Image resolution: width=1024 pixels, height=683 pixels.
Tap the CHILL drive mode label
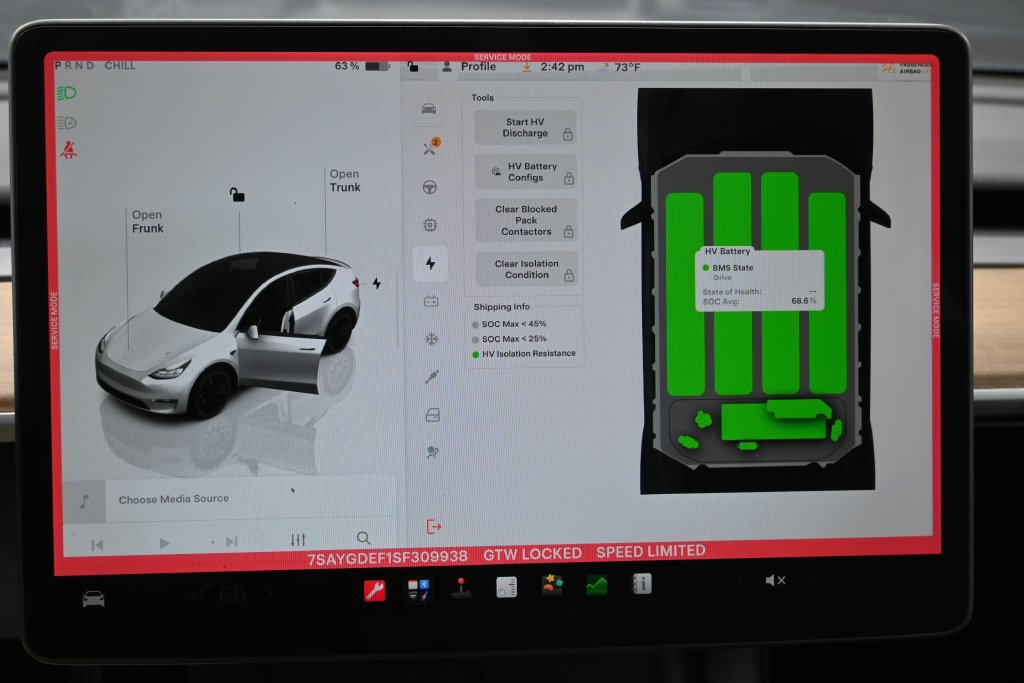(120, 65)
